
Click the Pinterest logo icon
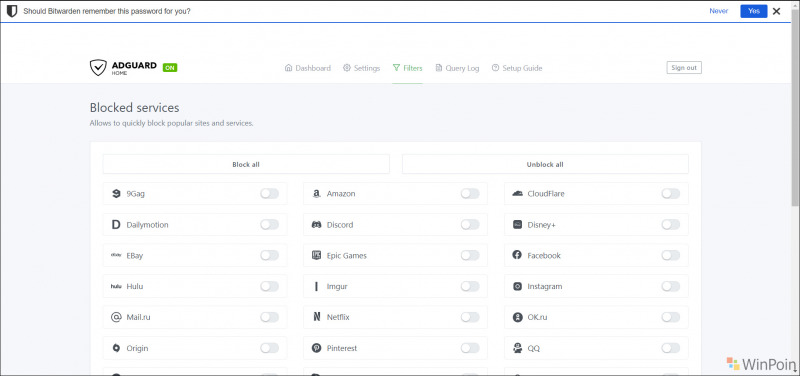click(316, 348)
